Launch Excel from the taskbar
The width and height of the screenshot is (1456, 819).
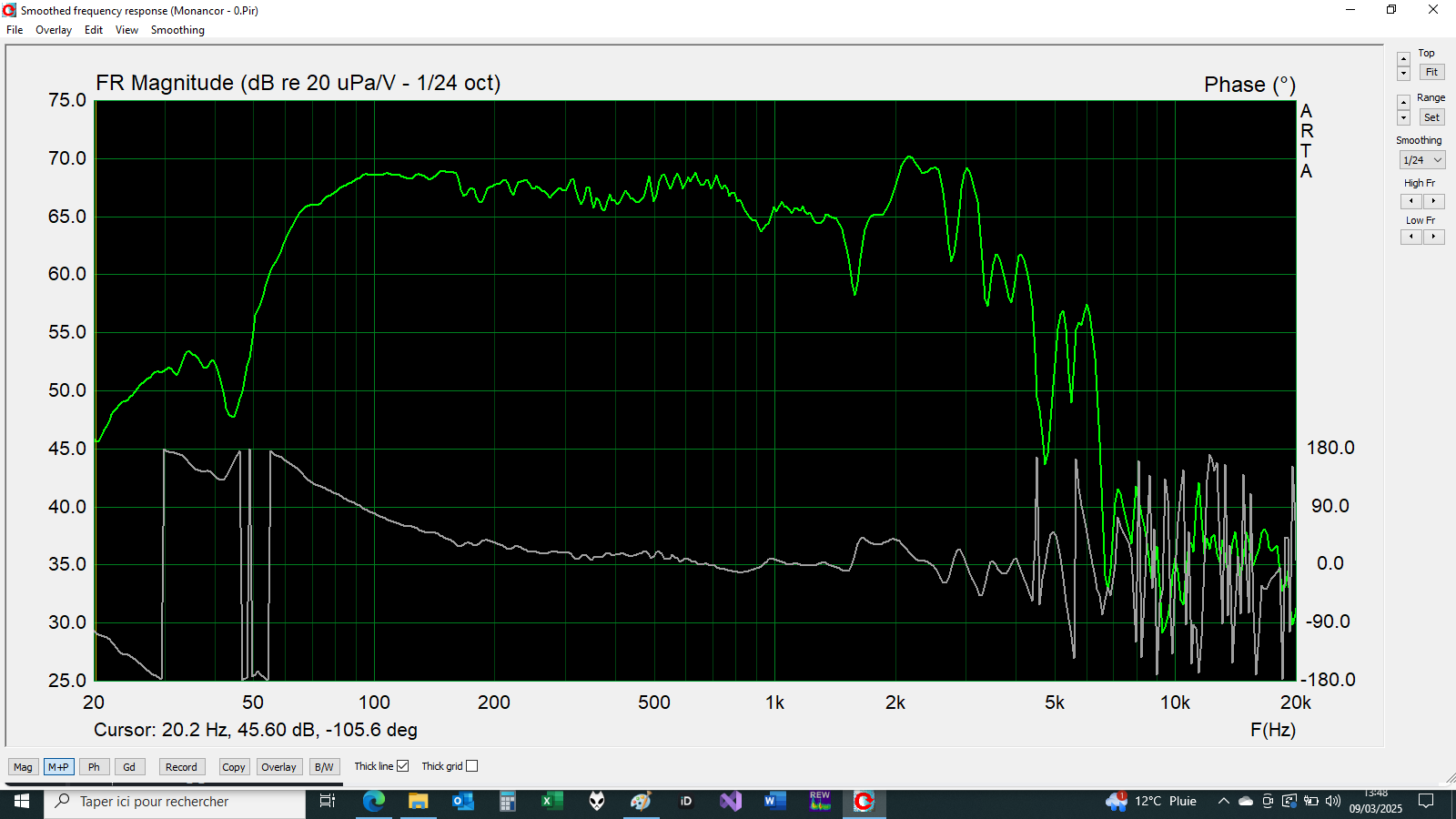pos(551,801)
